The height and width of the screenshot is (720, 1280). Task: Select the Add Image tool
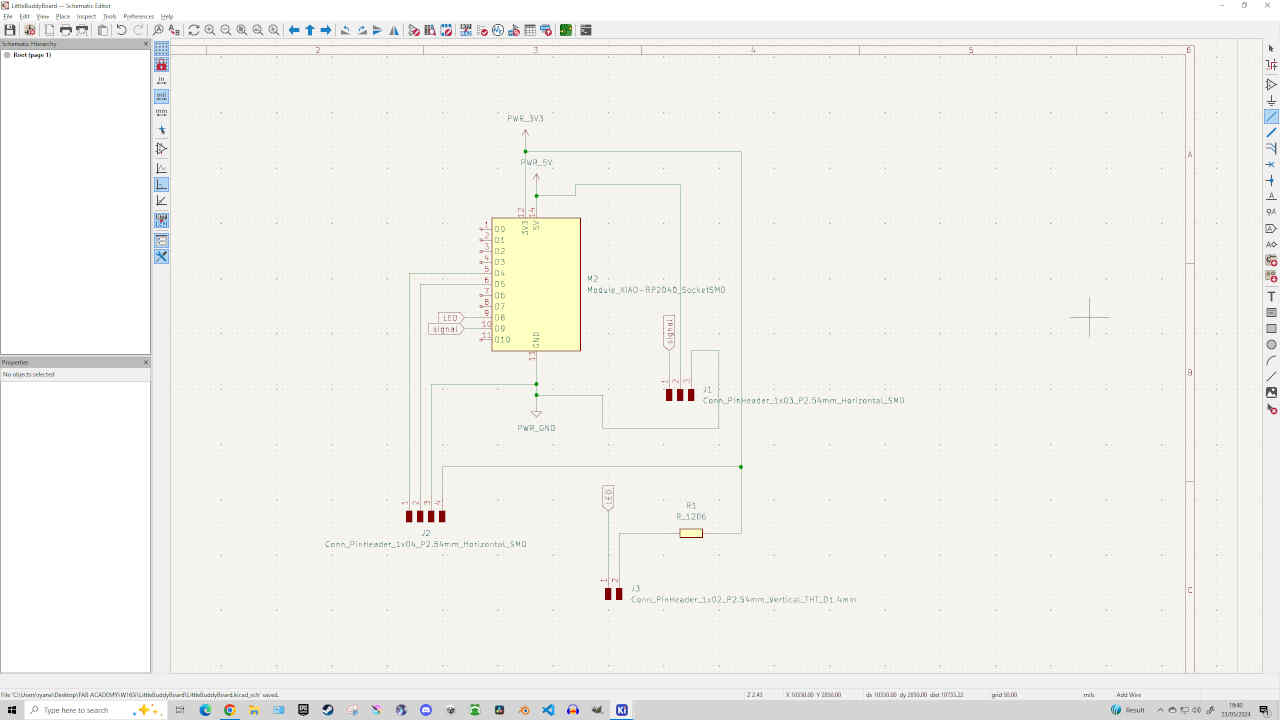point(1272,392)
